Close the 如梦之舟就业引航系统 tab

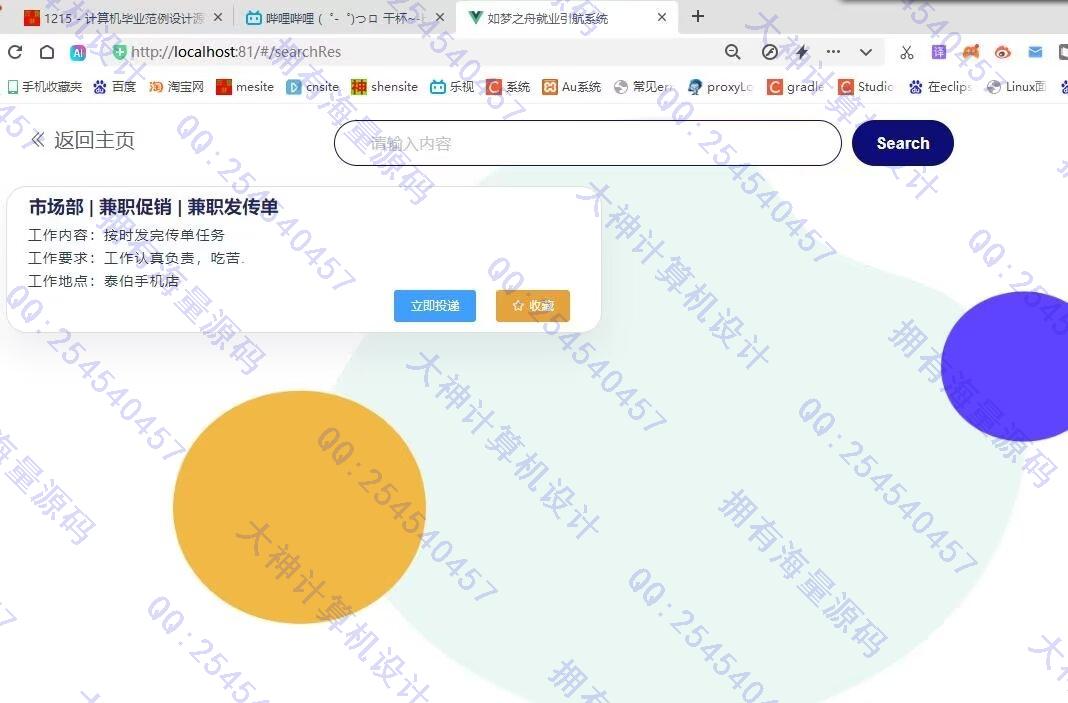661,17
